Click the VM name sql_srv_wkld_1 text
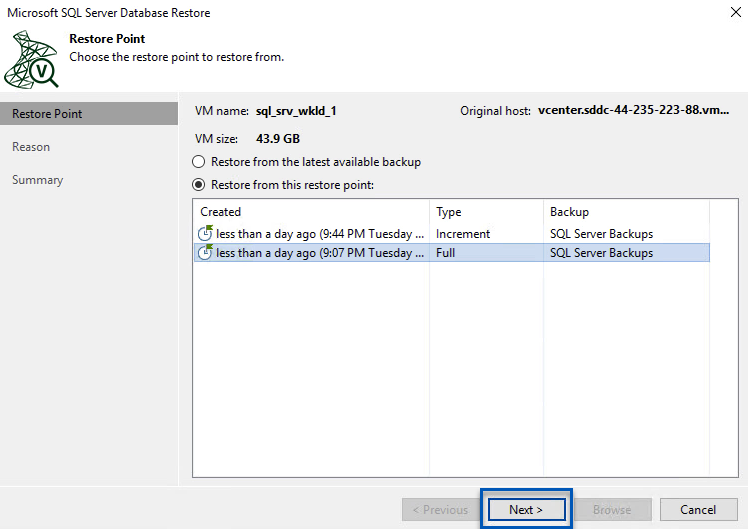This screenshot has width=748, height=529. tap(296, 111)
